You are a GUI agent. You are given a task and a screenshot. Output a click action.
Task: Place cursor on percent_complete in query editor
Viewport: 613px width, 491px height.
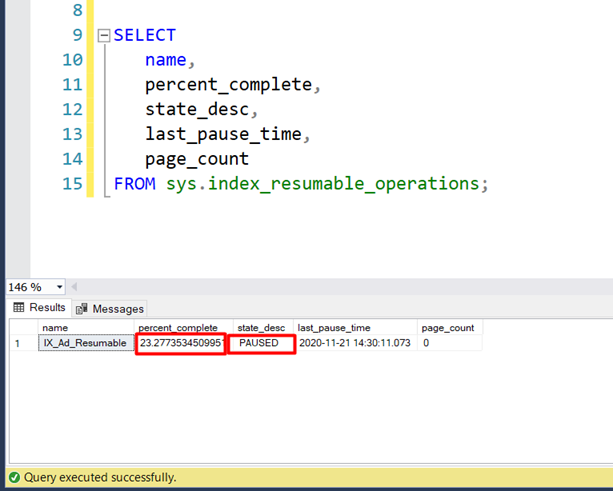point(229,85)
